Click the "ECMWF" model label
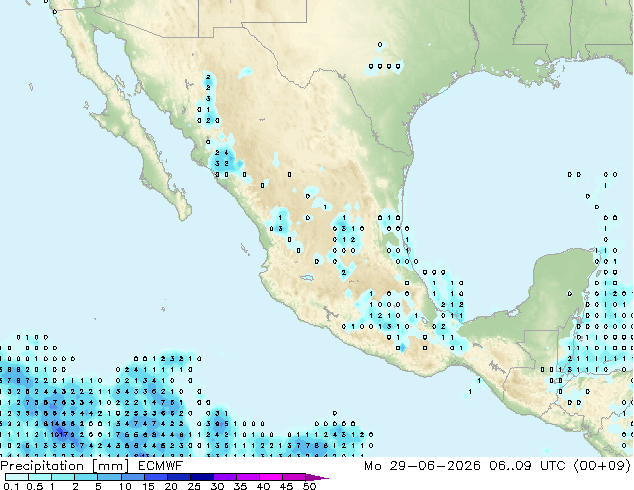Image resolution: width=634 pixels, height=490 pixels. point(161,466)
